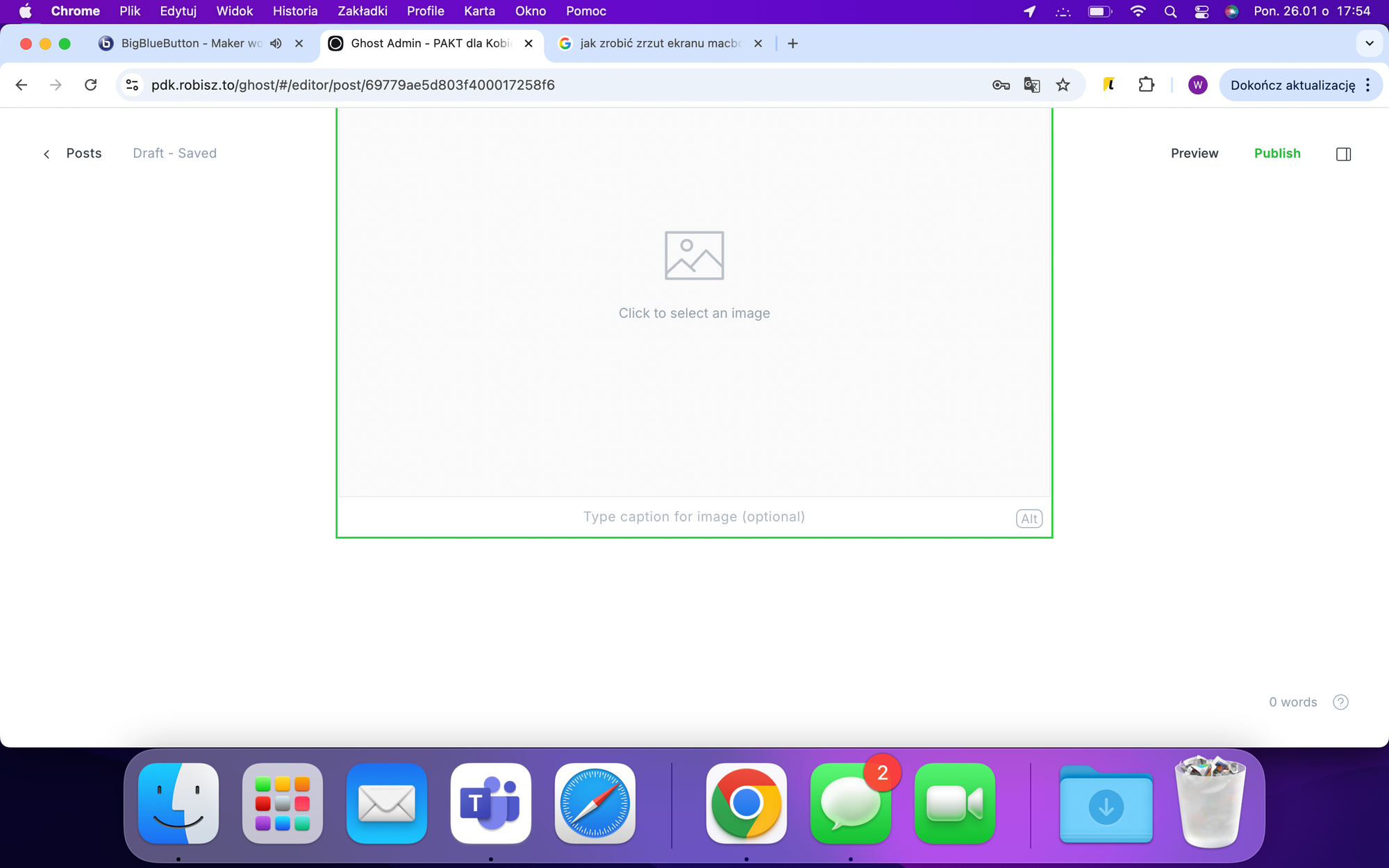This screenshot has height=868, width=1389.
Task: Open the Chrome extensions puzzle icon
Action: [x=1146, y=85]
